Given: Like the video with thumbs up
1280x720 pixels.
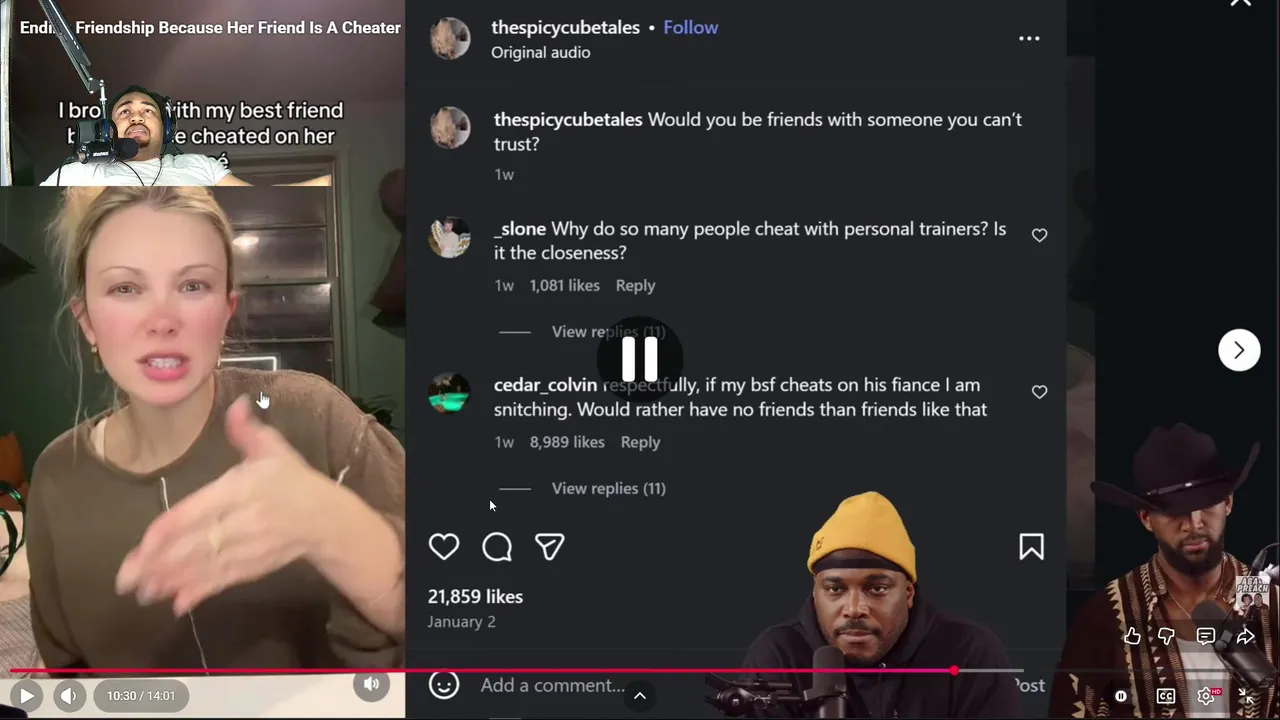Looking at the screenshot, I should [1132, 636].
